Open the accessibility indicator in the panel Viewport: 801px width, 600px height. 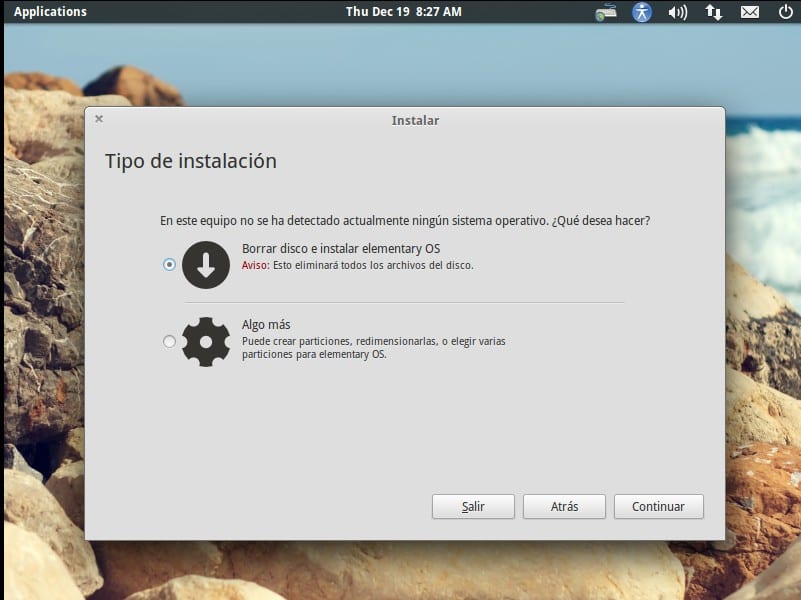pyautogui.click(x=641, y=12)
